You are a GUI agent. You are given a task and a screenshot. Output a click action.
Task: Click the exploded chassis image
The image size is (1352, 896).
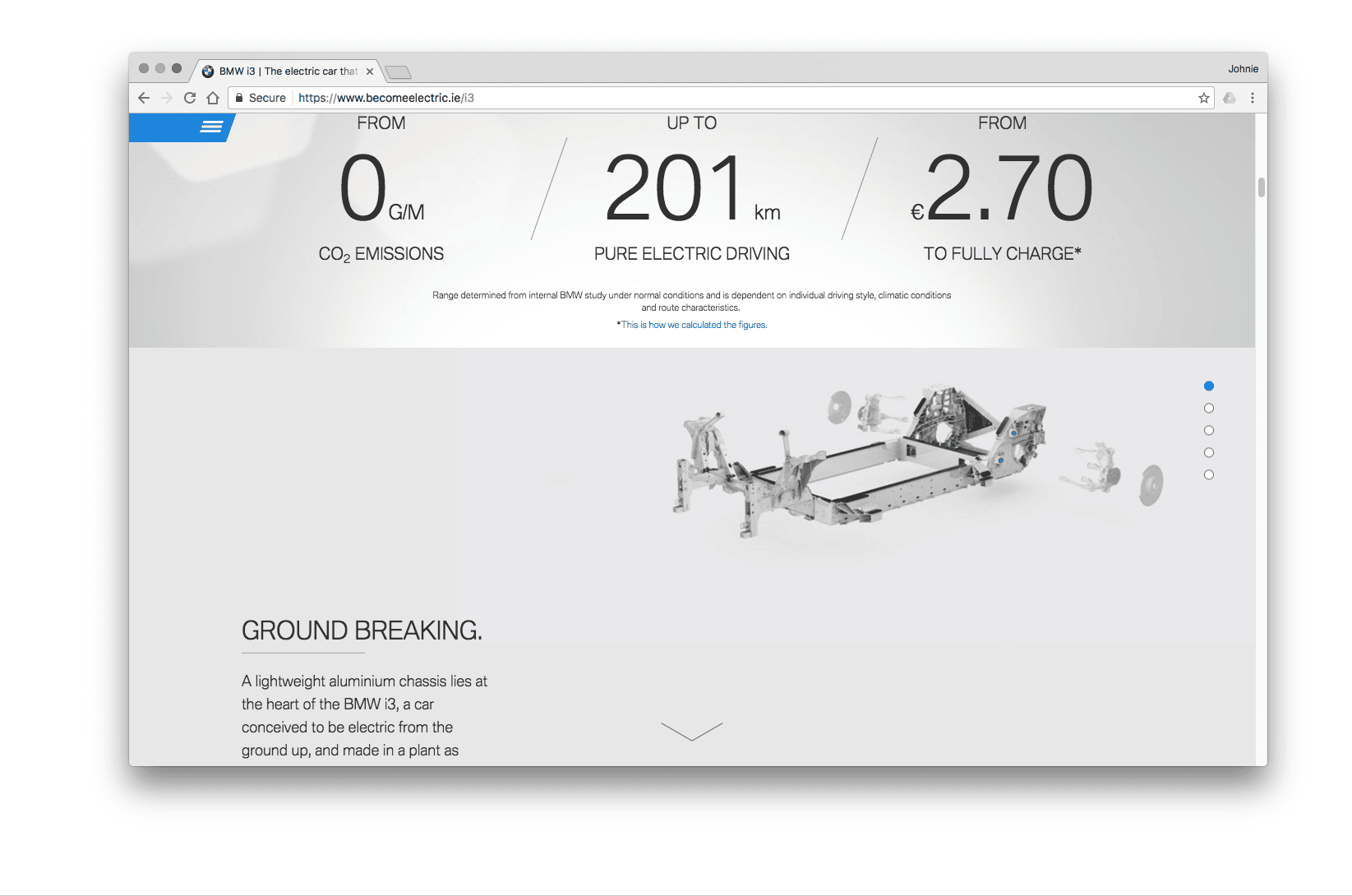coord(916,460)
